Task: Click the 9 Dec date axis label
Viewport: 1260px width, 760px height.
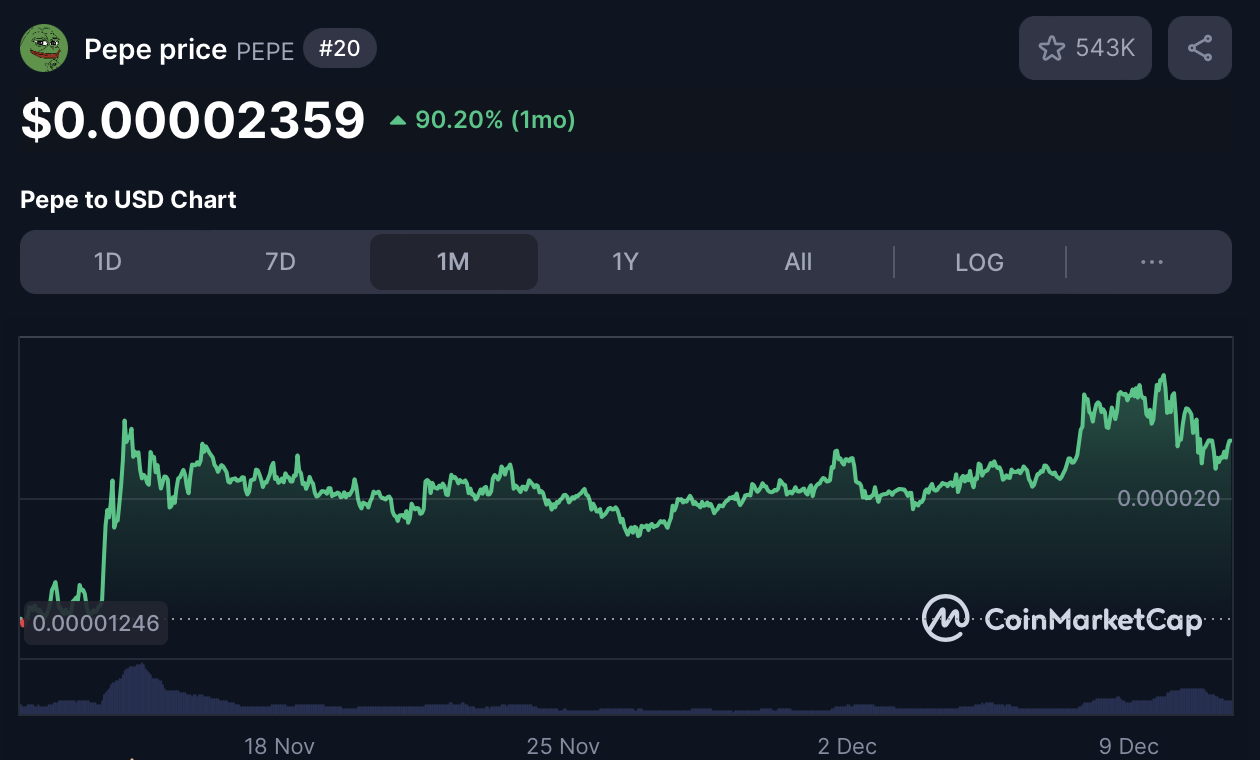Action: (1129, 746)
